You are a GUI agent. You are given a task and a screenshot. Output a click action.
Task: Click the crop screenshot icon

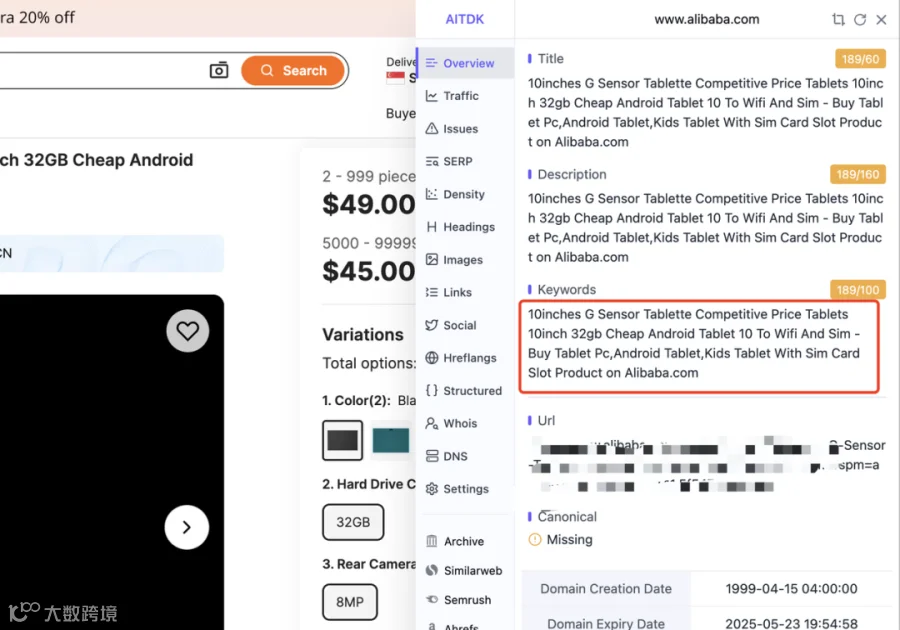[838, 20]
